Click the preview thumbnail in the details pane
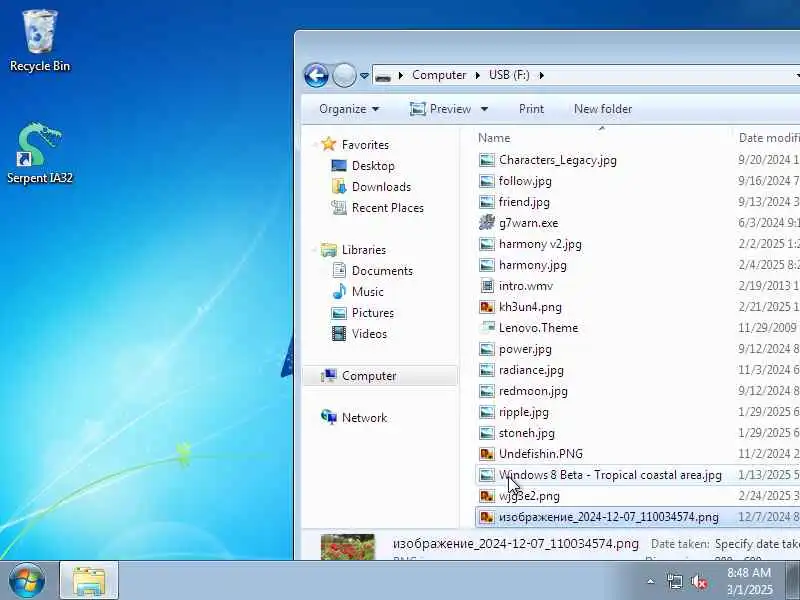This screenshot has height=600, width=800. (348, 547)
